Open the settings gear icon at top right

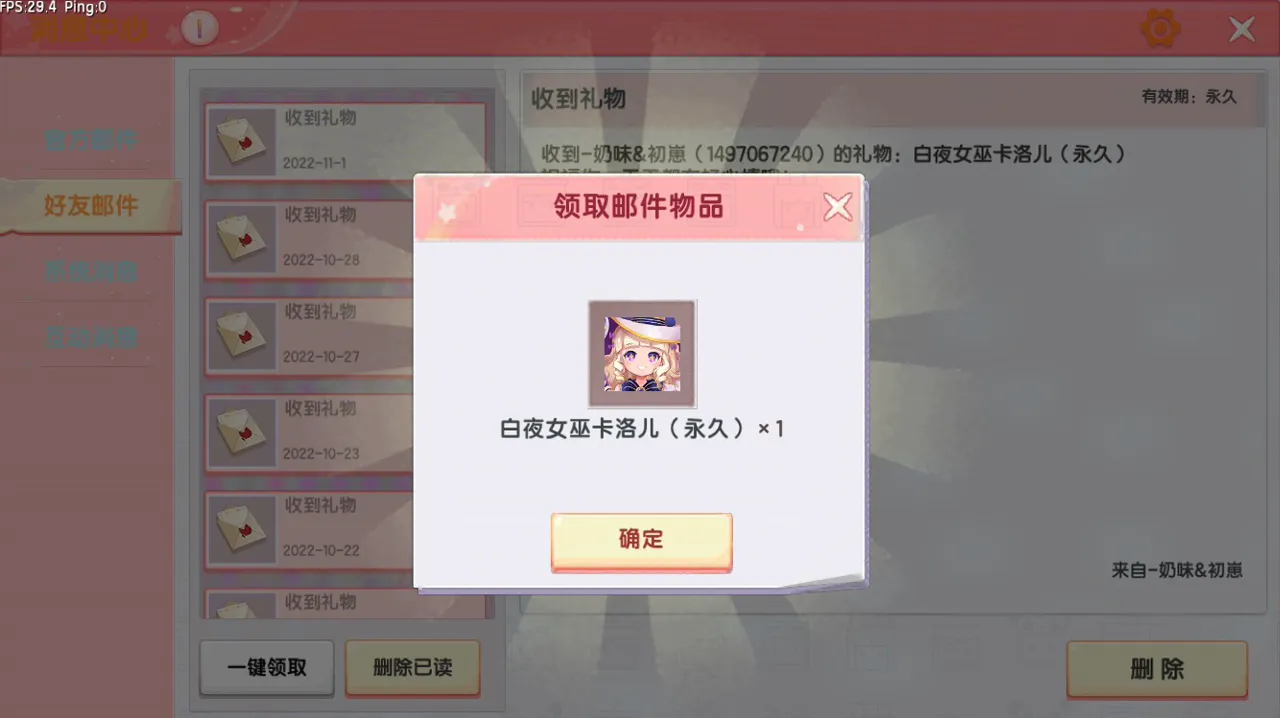1160,29
